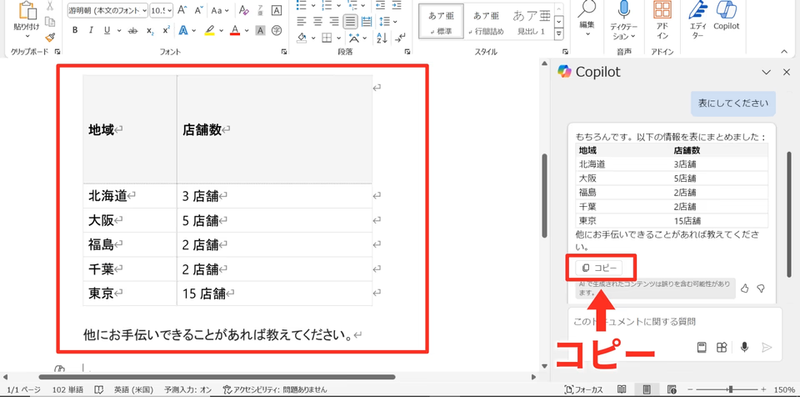Thumbs up the Copilot response

click(x=744, y=288)
